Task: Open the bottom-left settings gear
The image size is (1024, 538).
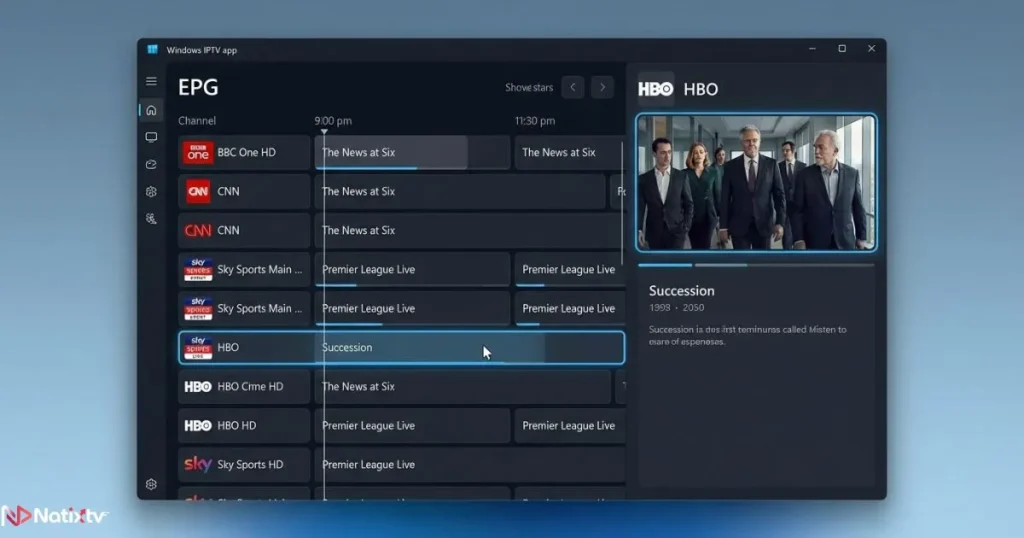Action: click(151, 484)
